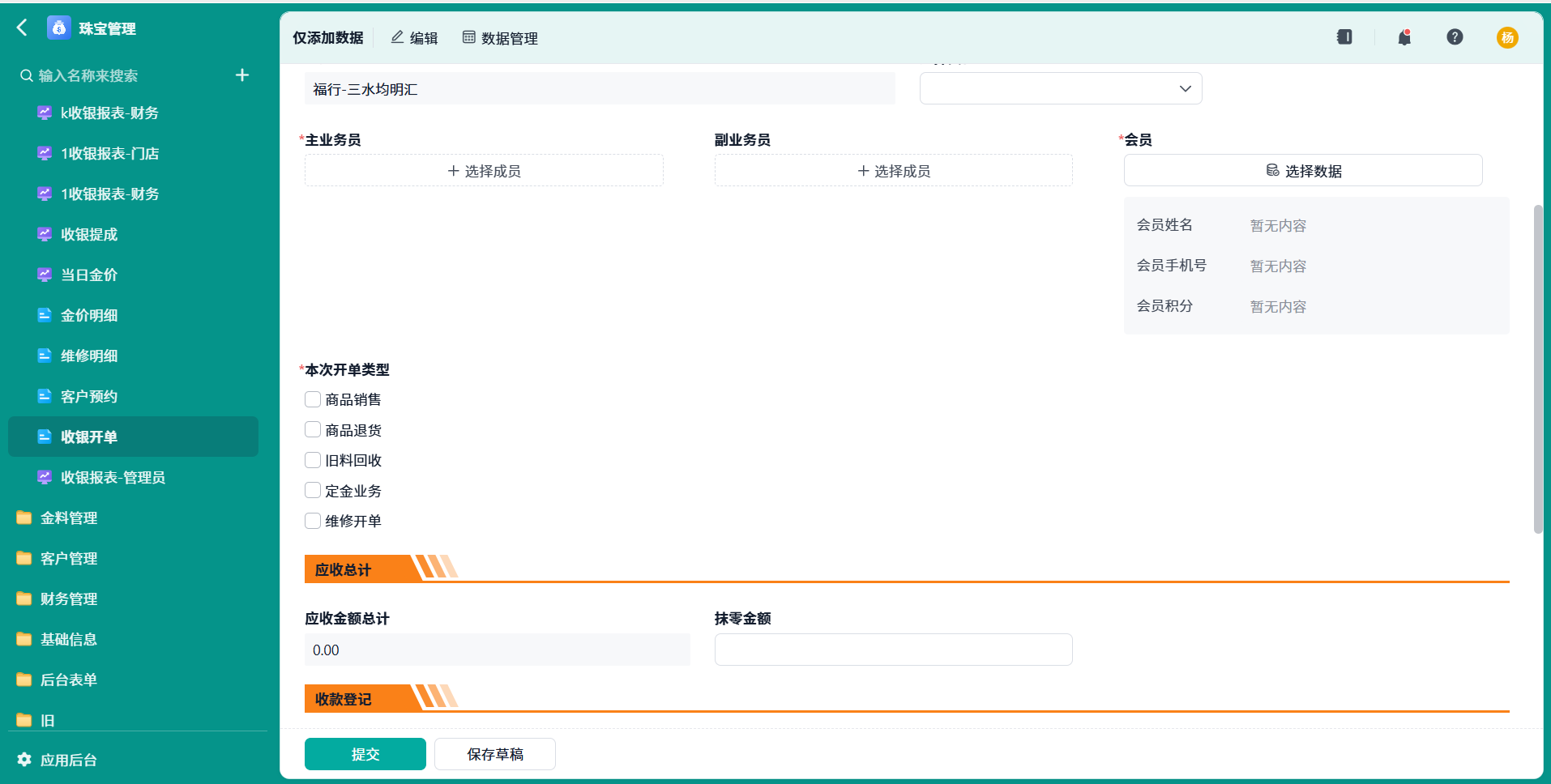Click 选择数据 under 会员

tap(1303, 170)
